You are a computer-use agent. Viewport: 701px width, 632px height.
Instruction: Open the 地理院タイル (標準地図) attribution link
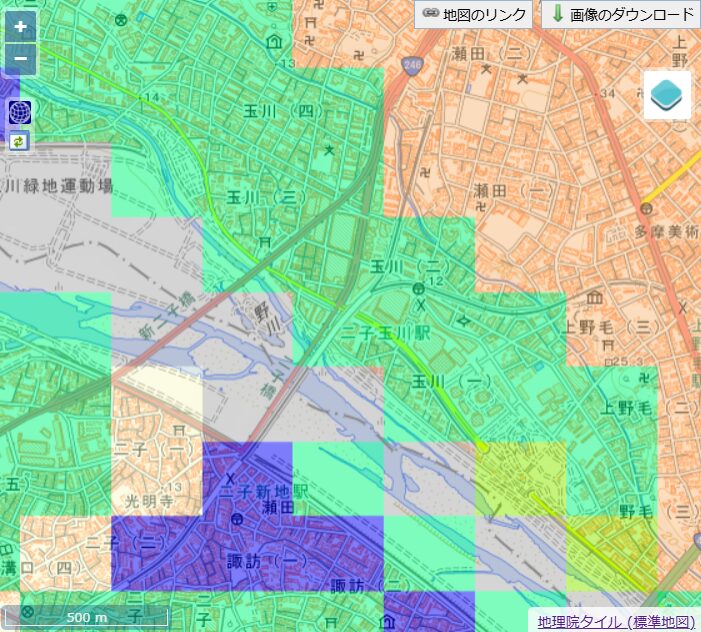coord(615,621)
